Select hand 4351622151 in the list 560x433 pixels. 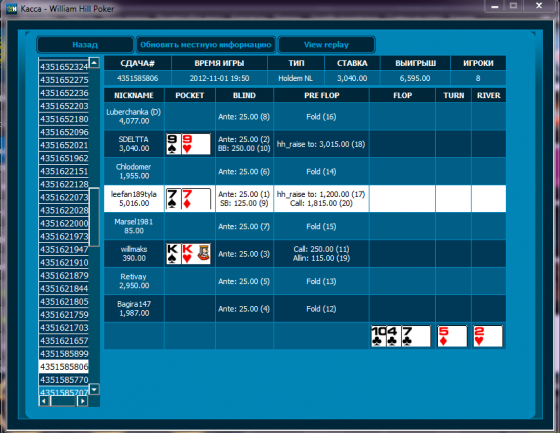pos(64,171)
